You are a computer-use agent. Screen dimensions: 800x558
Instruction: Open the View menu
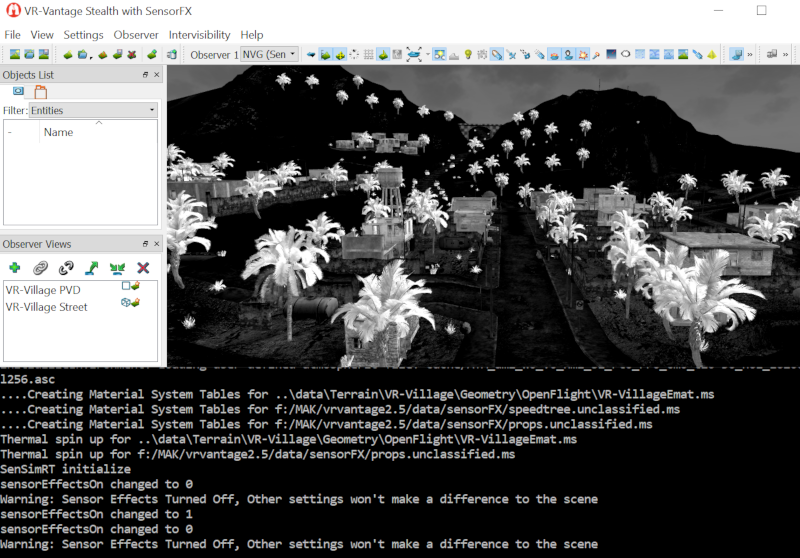[42, 35]
